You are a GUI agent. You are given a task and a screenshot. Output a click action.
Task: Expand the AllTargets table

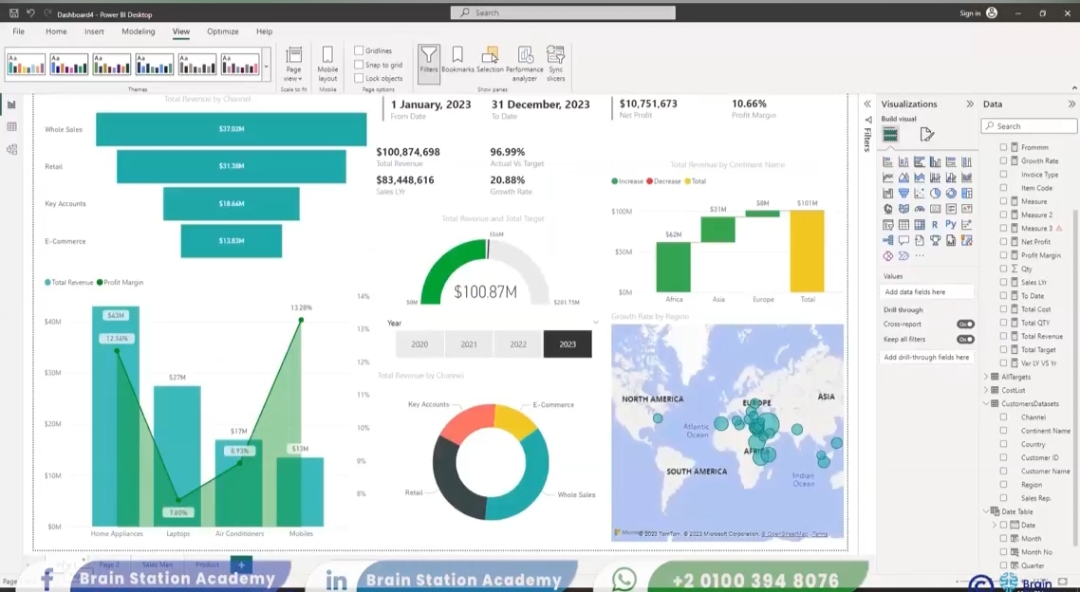[x=987, y=377]
